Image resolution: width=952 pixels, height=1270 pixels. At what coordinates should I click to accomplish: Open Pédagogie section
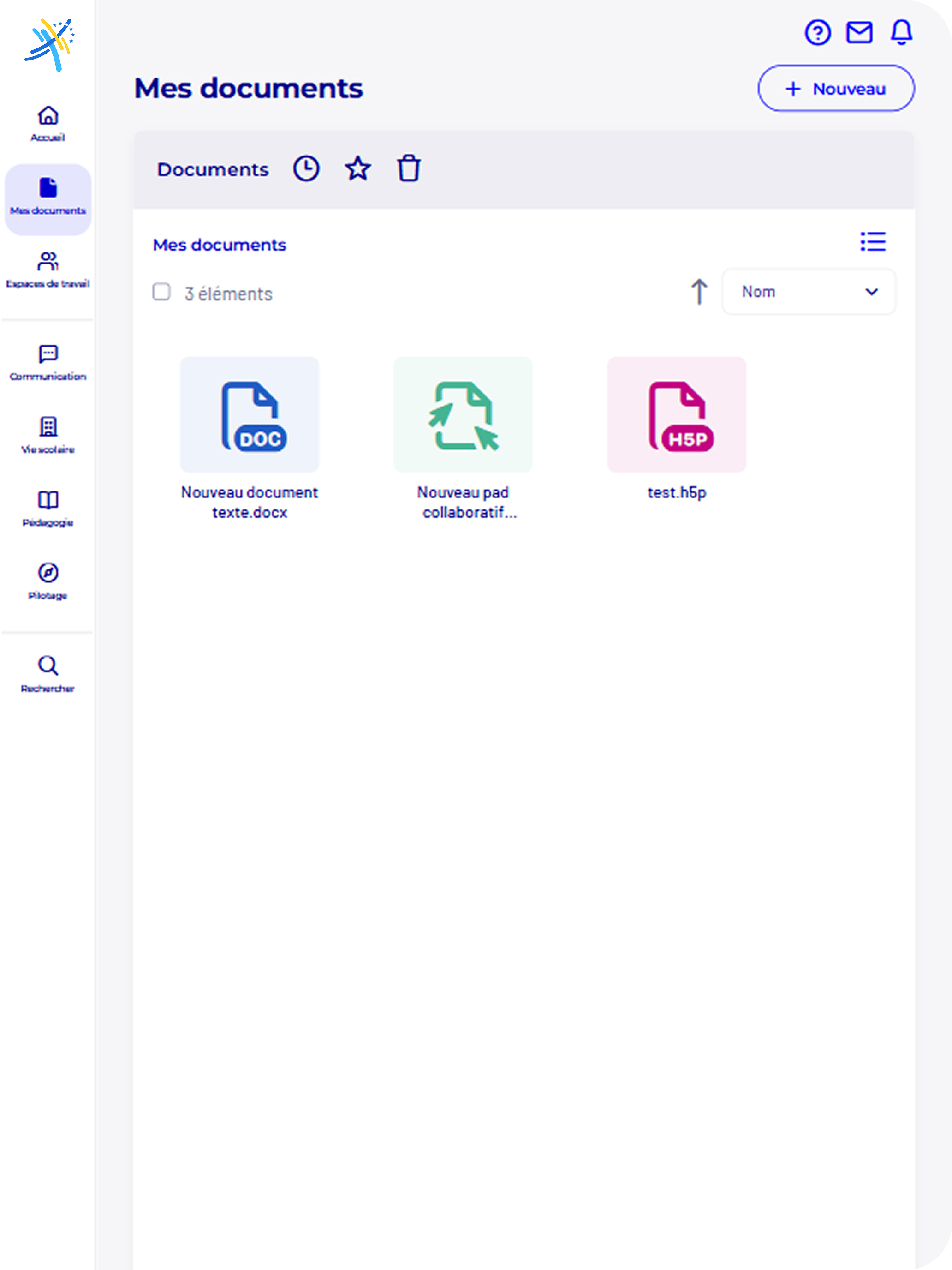coord(48,509)
